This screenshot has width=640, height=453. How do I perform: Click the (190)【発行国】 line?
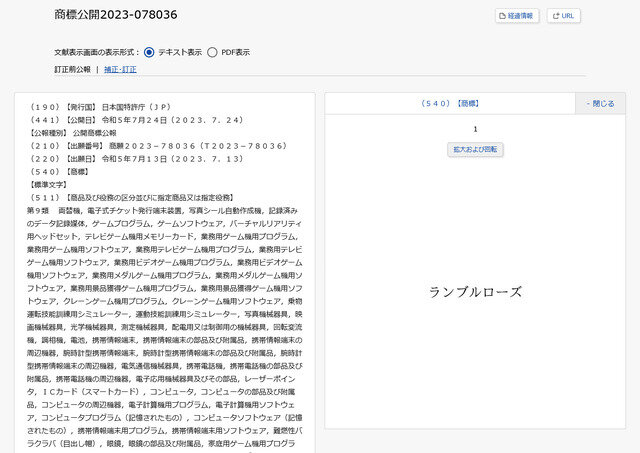[100, 107]
